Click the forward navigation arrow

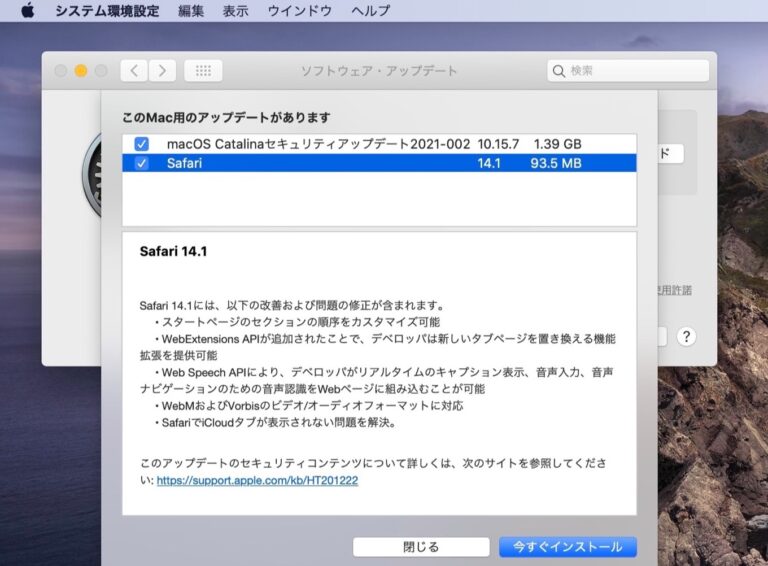click(162, 71)
